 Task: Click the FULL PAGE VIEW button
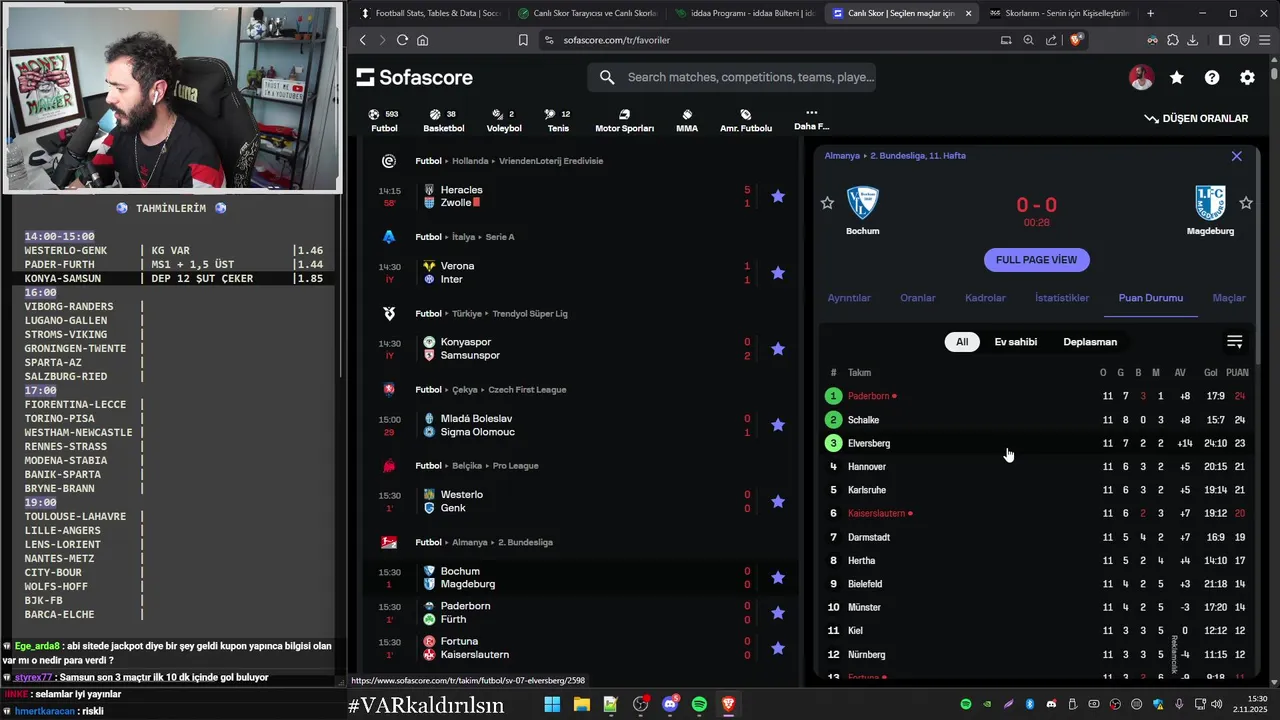[x=1036, y=260]
